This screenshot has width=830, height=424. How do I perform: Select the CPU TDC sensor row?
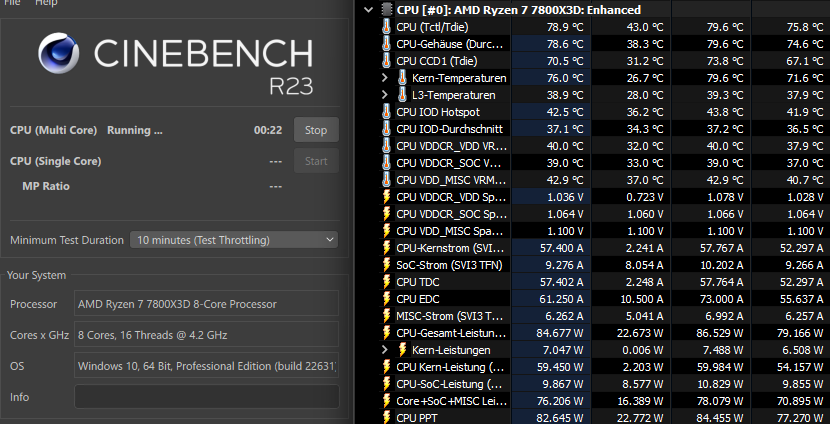[x=605, y=282]
